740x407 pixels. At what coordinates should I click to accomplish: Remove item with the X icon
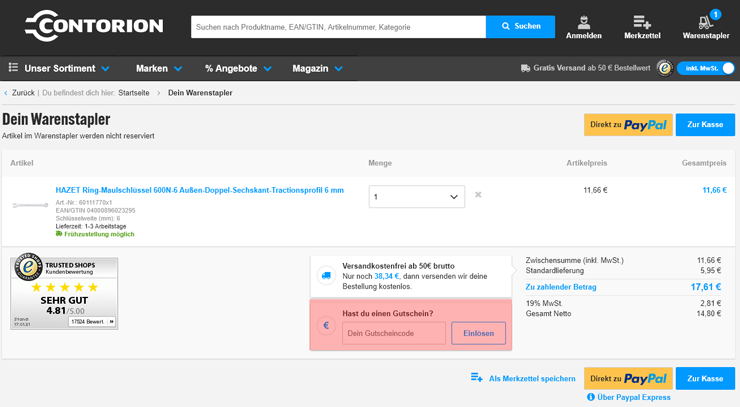click(478, 195)
